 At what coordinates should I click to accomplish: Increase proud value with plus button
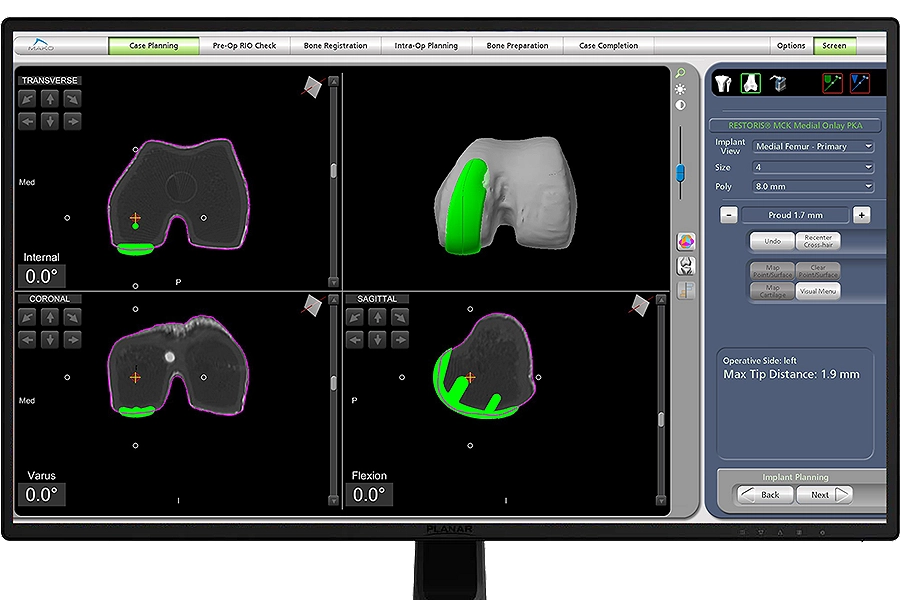pos(861,215)
